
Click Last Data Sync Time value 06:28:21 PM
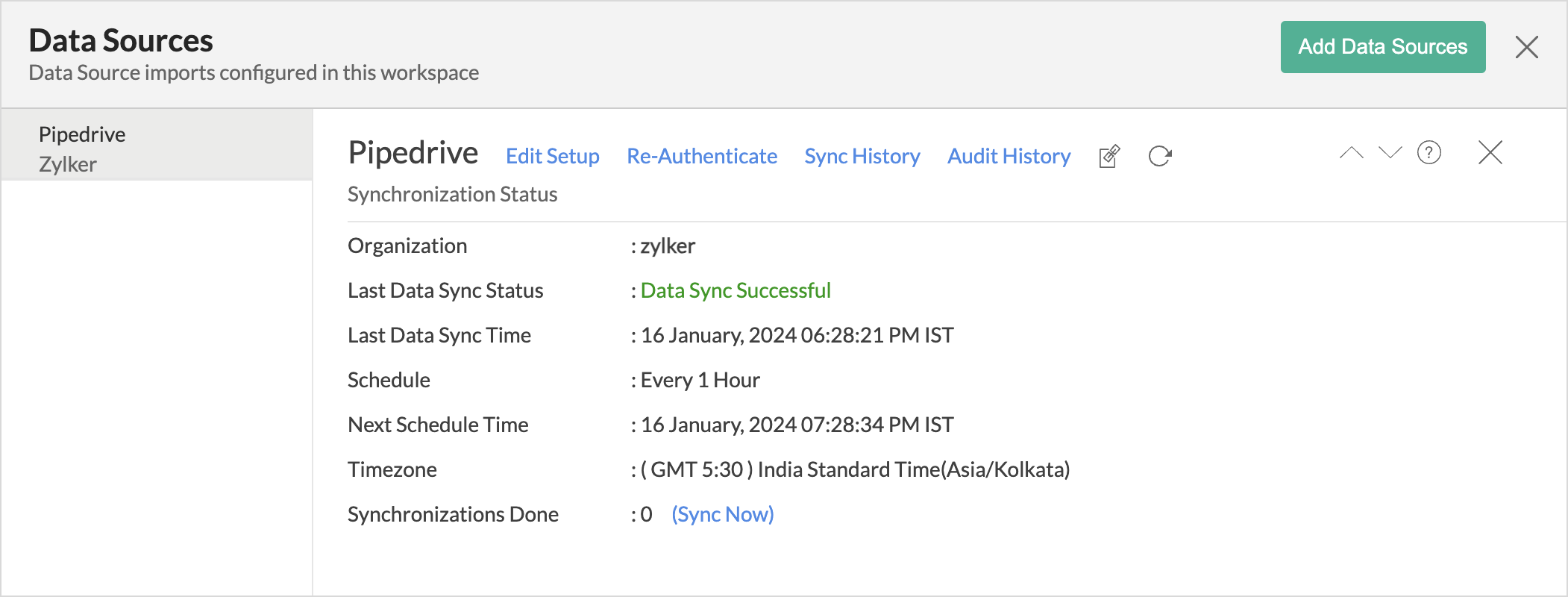pos(797,335)
